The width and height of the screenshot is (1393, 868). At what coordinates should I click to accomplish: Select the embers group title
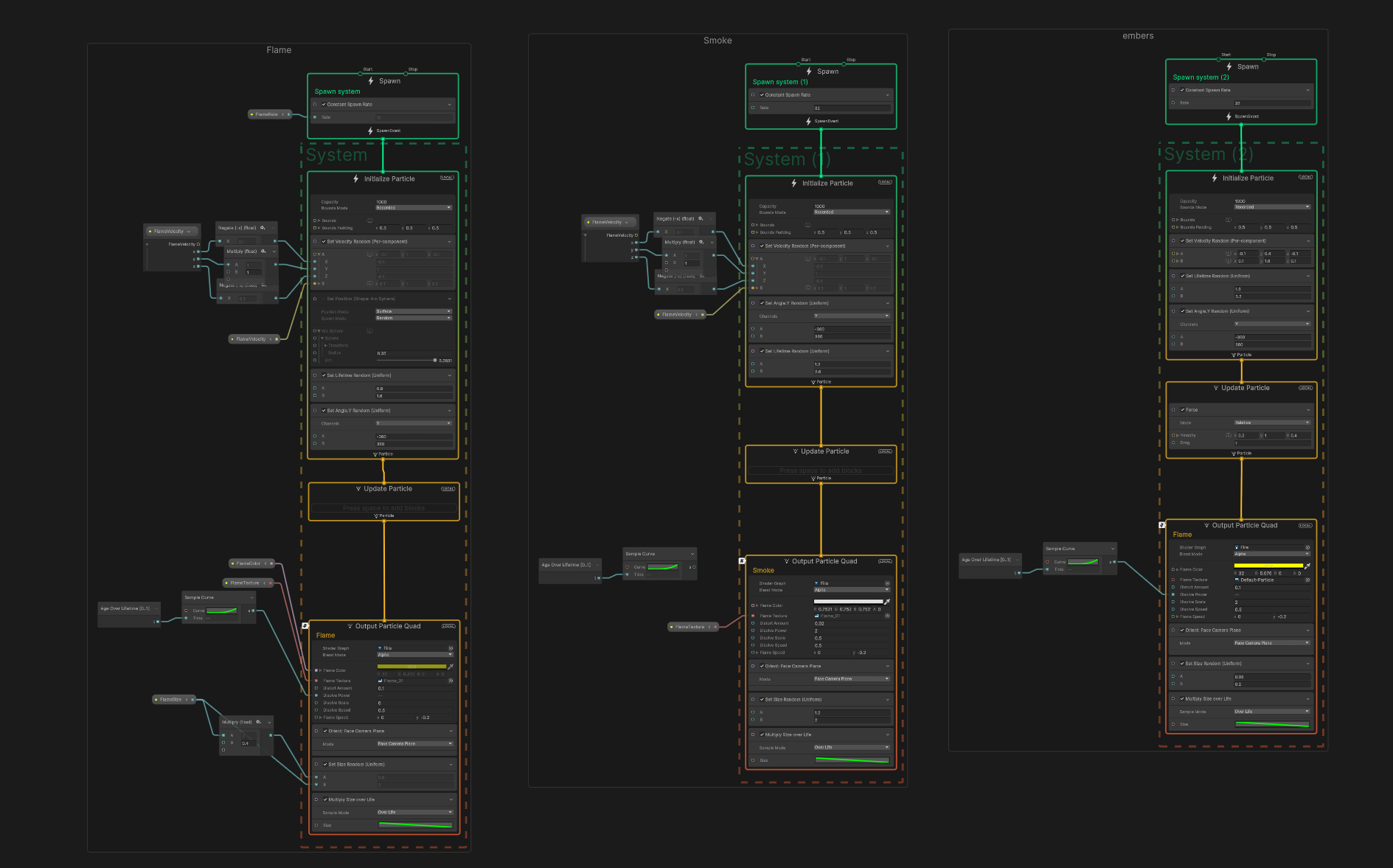[1137, 36]
